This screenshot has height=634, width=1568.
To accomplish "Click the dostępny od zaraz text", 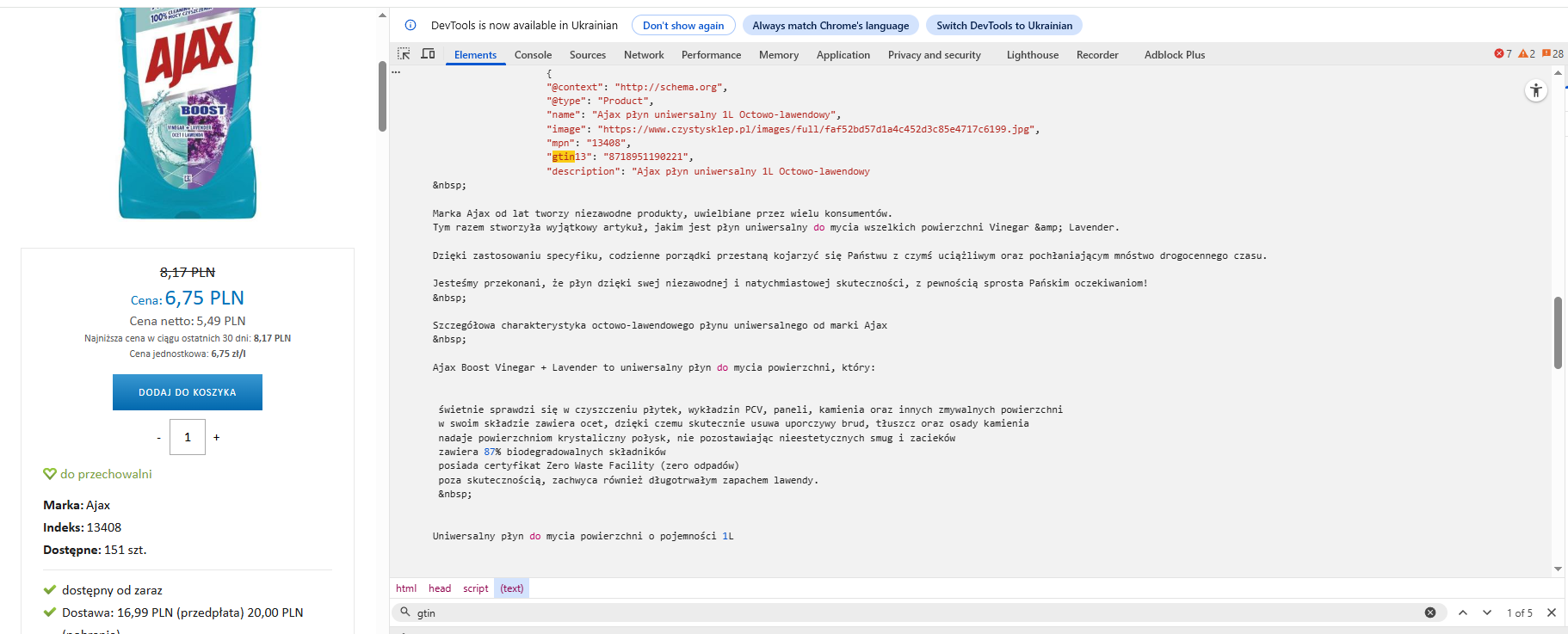I will point(112,590).
